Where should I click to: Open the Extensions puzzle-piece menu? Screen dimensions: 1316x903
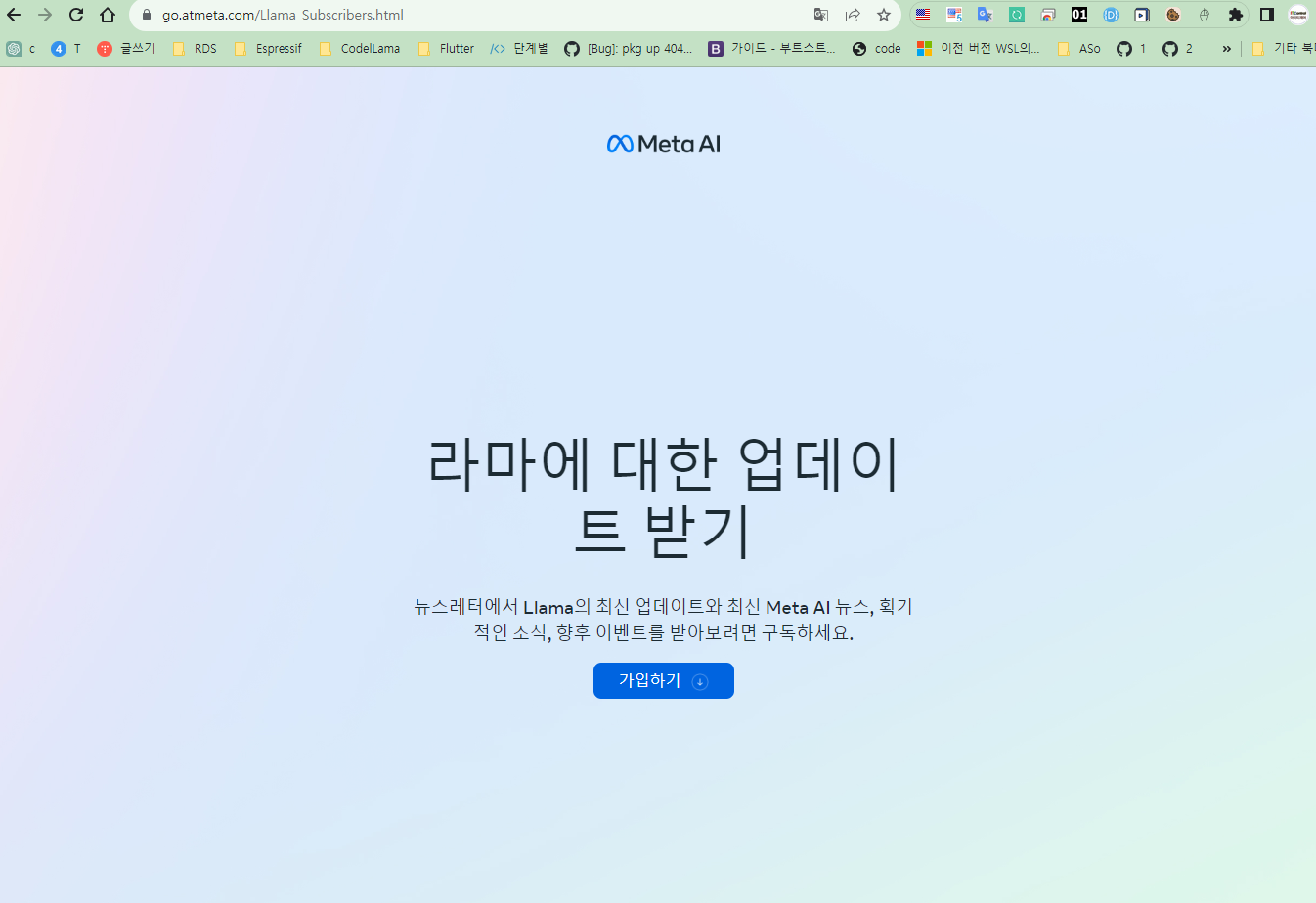1236,15
